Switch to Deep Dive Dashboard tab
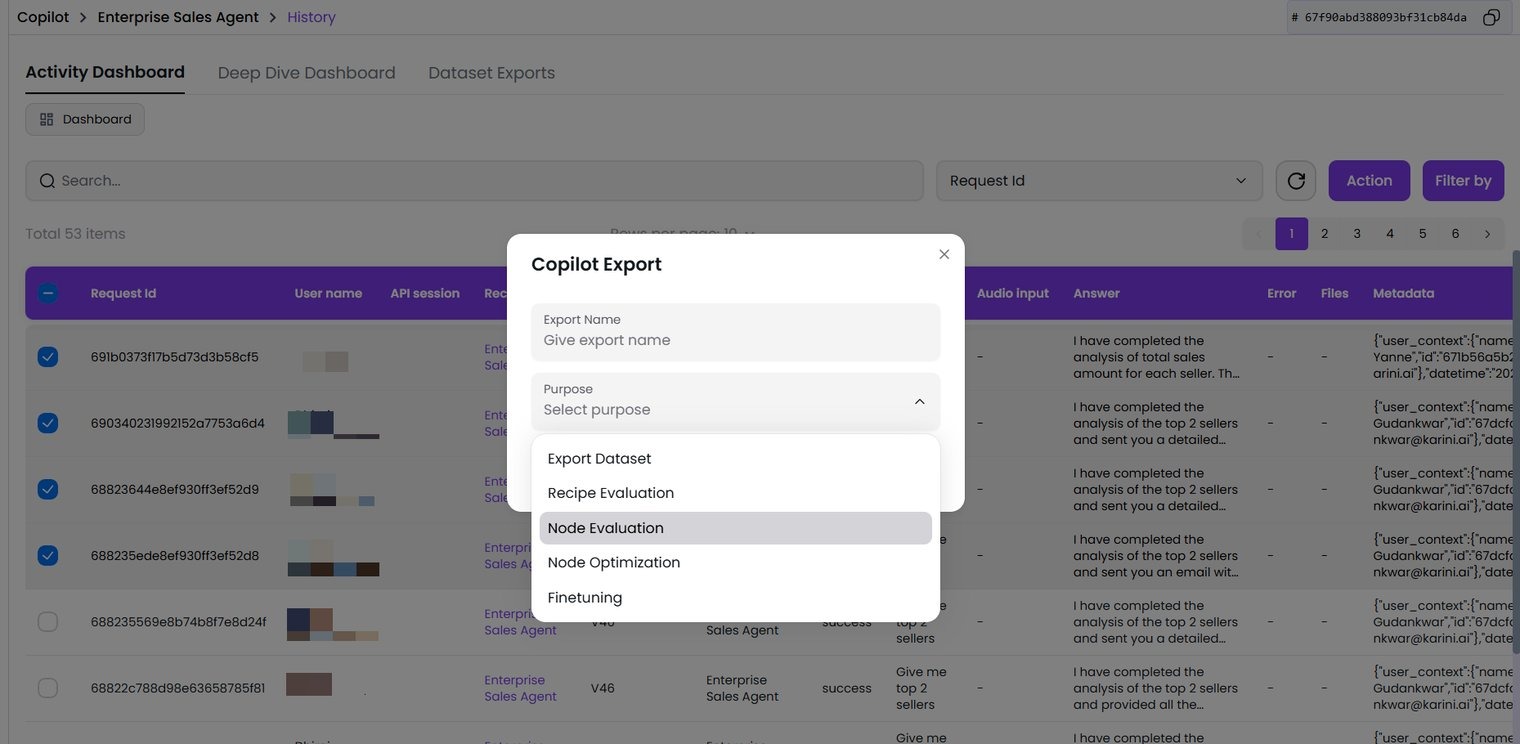Viewport: 1520px width, 744px height. (306, 73)
